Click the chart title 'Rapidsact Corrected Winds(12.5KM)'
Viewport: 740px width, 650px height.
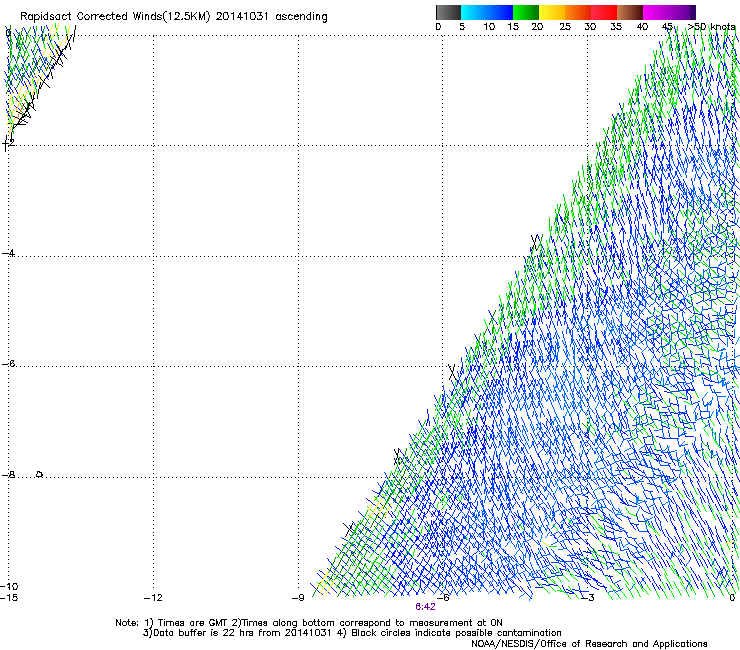[x=115, y=17]
